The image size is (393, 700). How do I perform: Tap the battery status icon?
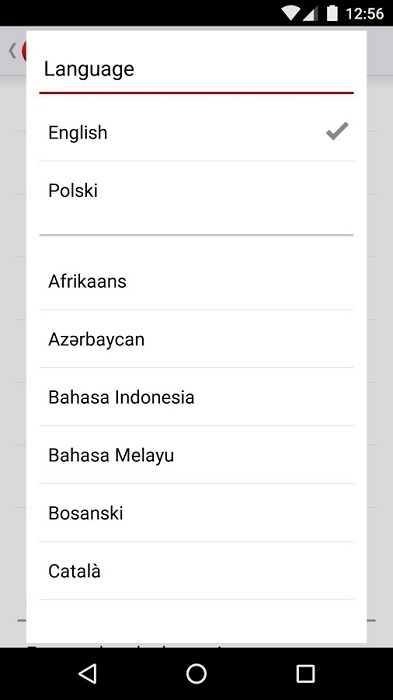[x=332, y=13]
